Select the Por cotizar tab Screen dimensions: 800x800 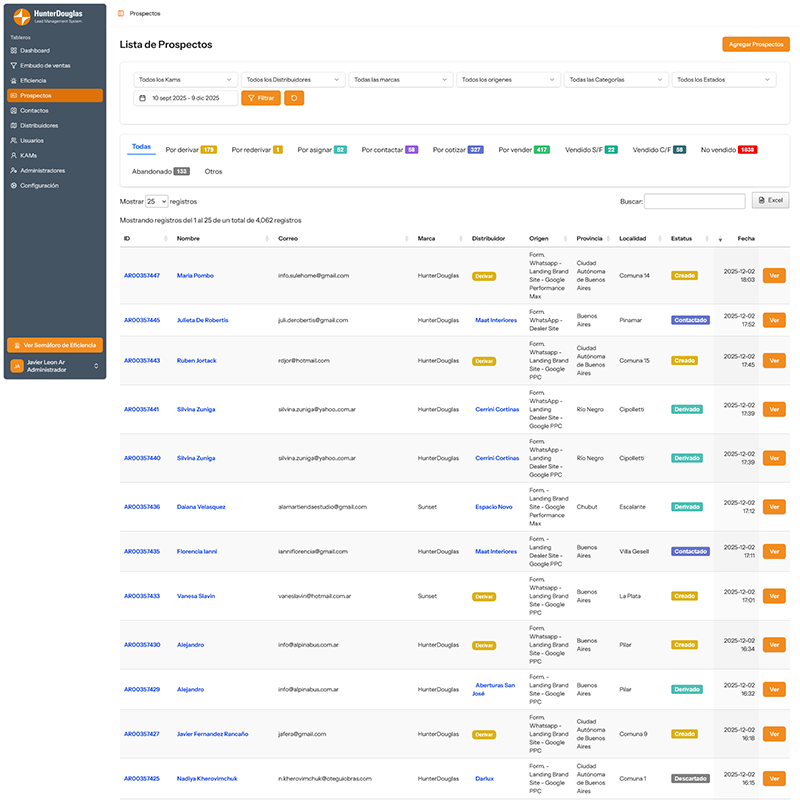tap(457, 149)
